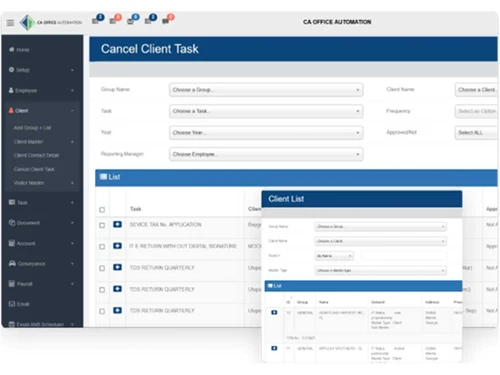Open the Choose a Task dropdown

(x=266, y=111)
